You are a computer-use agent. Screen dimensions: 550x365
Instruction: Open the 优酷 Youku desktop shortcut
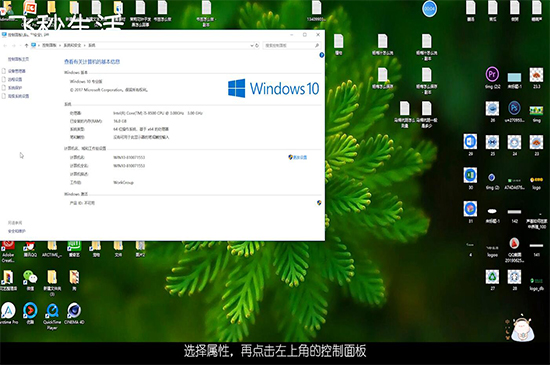[x=30, y=314]
